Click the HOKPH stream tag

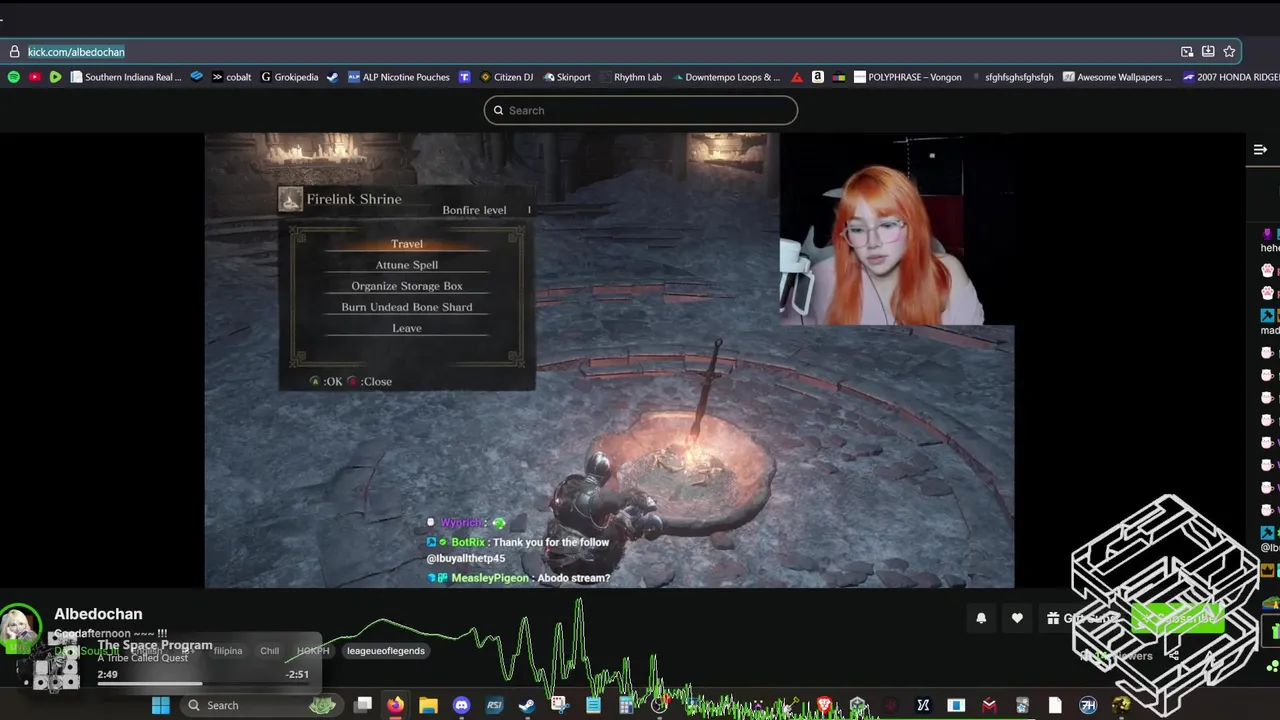[313, 651]
